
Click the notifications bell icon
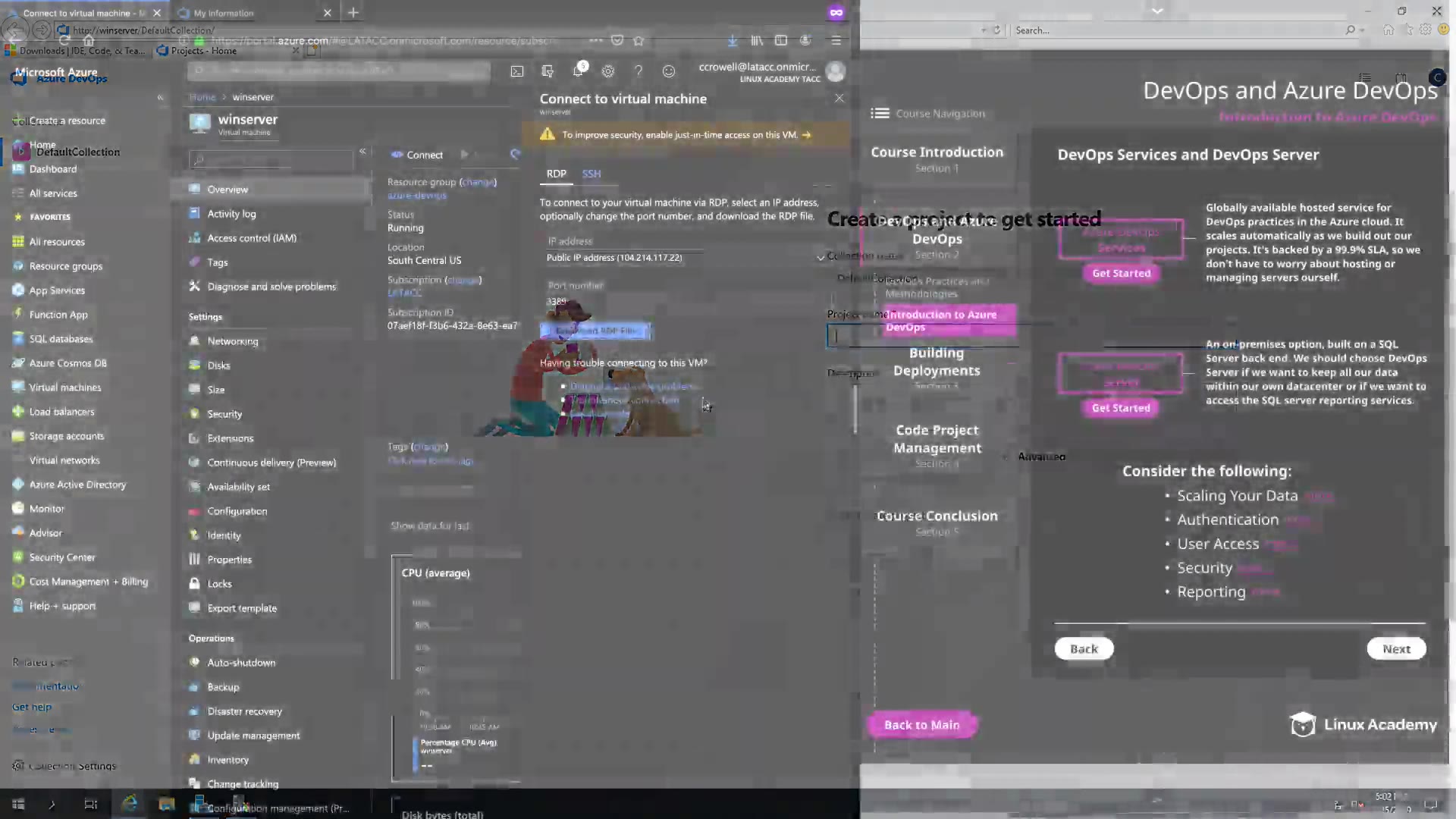pos(578,71)
